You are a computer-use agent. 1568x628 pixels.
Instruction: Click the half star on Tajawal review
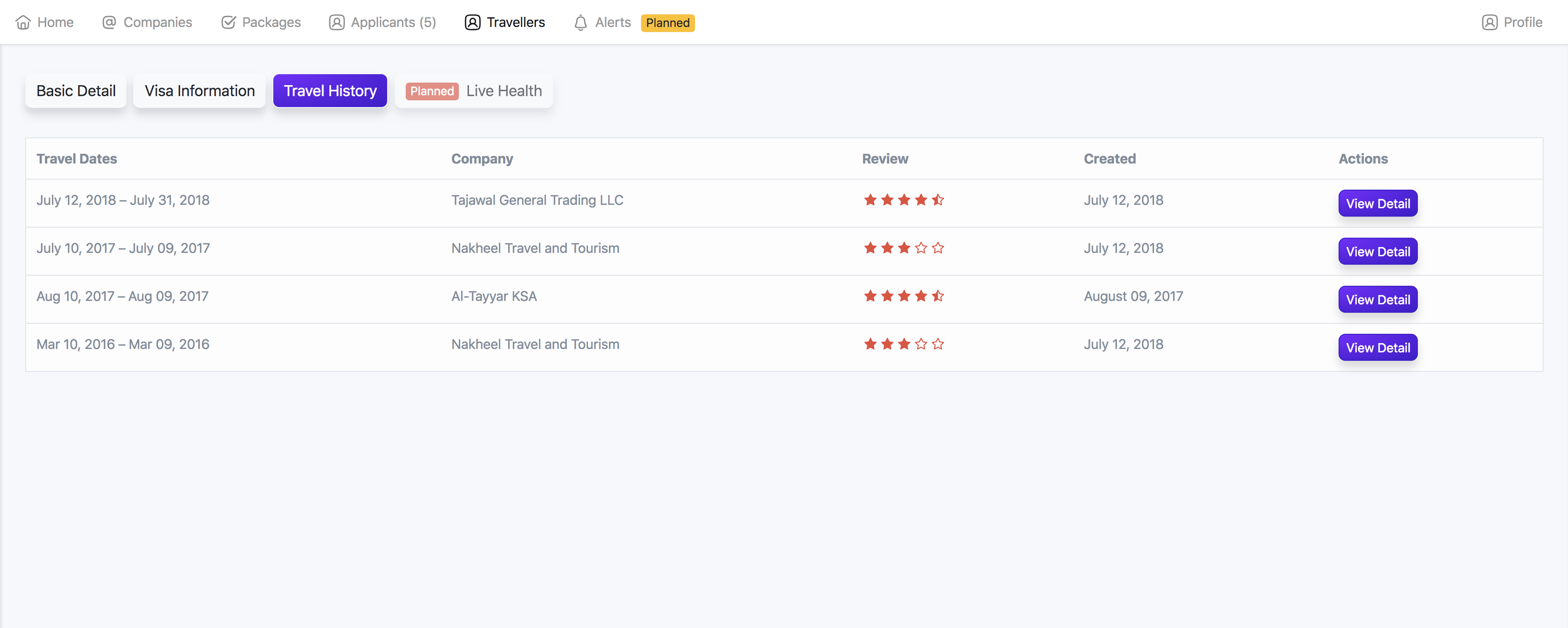pyautogui.click(x=938, y=200)
